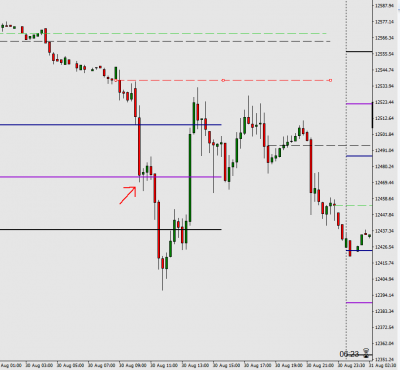Click the vertical dotted period separator line
Image resolution: width=400 pixels, height=370 pixels.
[x=346, y=180]
